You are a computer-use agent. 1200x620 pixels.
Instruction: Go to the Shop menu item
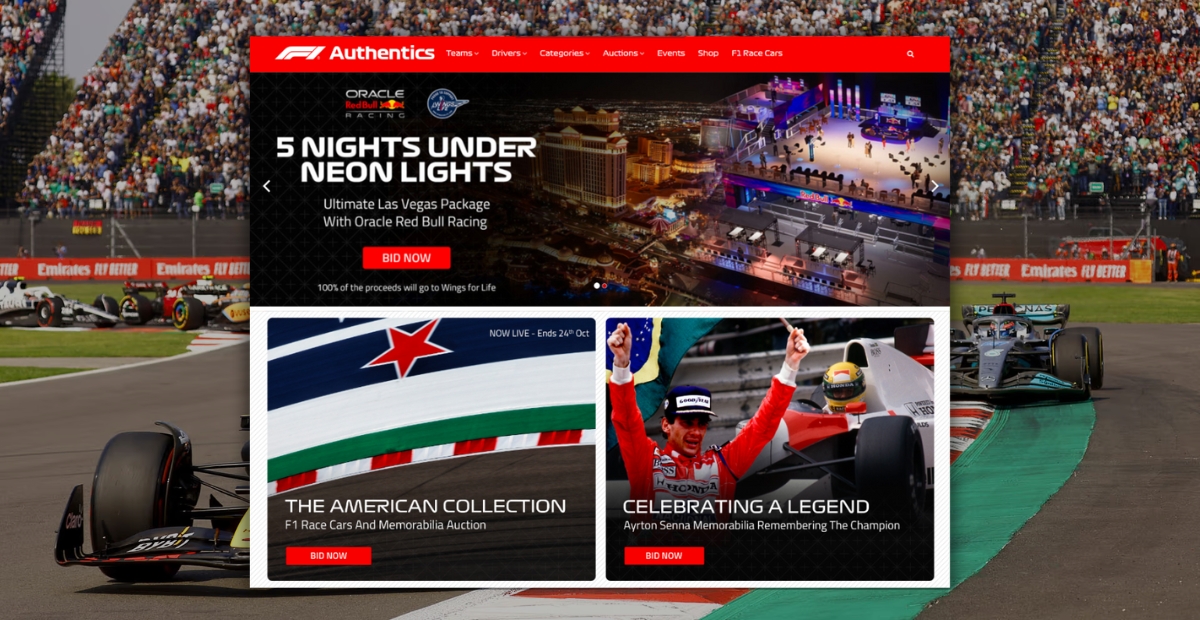coord(708,53)
